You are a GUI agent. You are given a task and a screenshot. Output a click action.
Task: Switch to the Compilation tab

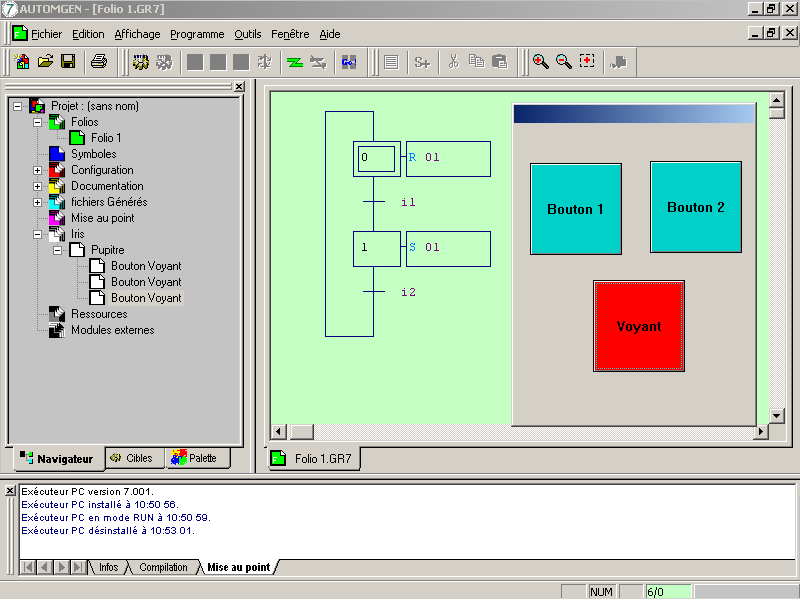click(163, 567)
